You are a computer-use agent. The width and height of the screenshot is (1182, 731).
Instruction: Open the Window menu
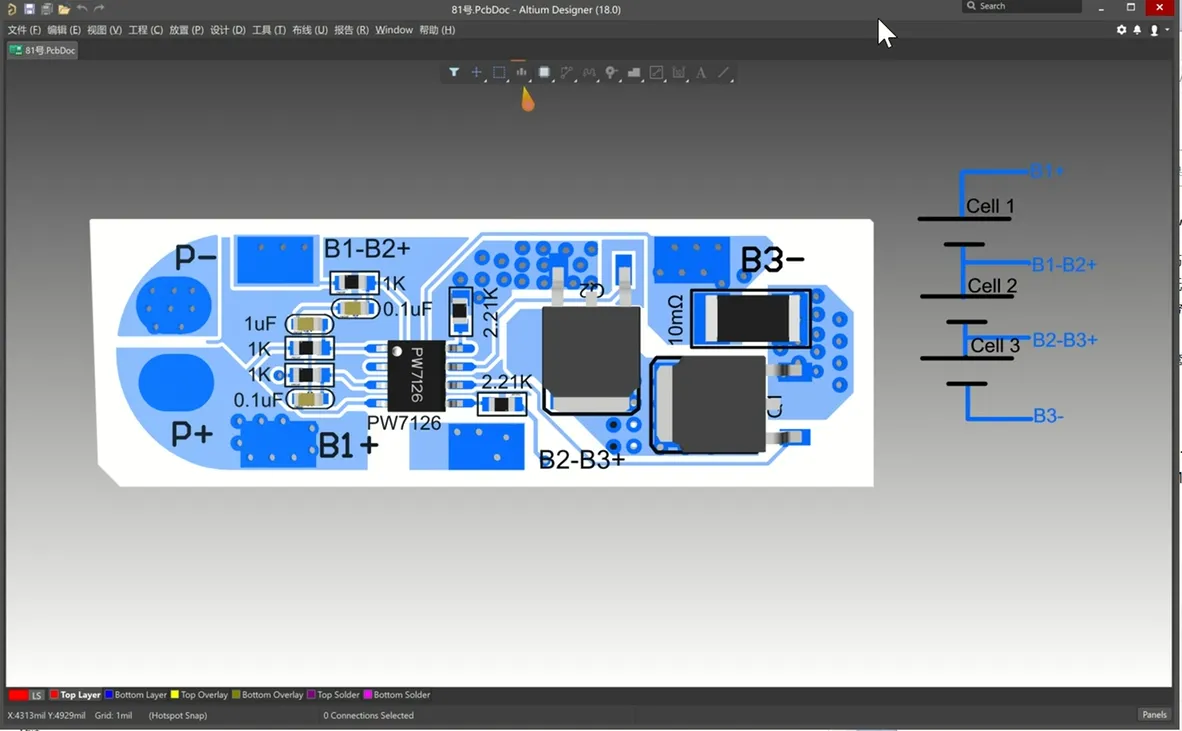(393, 30)
